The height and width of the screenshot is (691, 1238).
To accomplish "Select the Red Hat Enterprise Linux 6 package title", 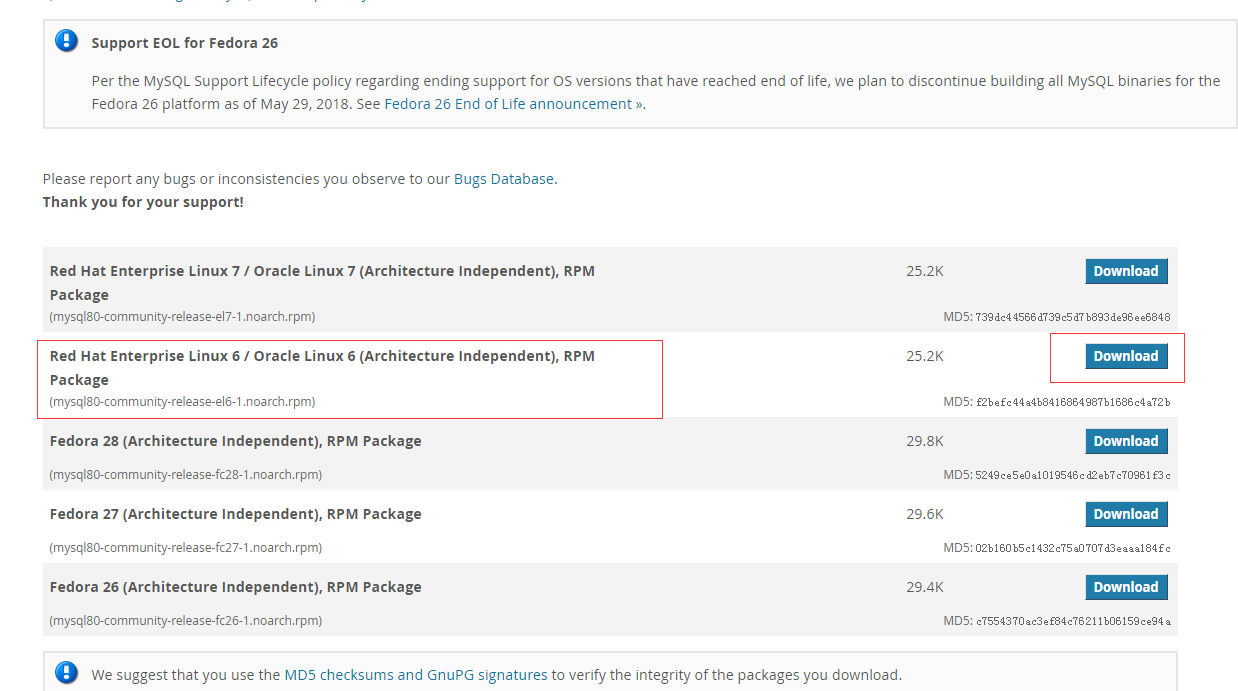I will [x=322, y=368].
